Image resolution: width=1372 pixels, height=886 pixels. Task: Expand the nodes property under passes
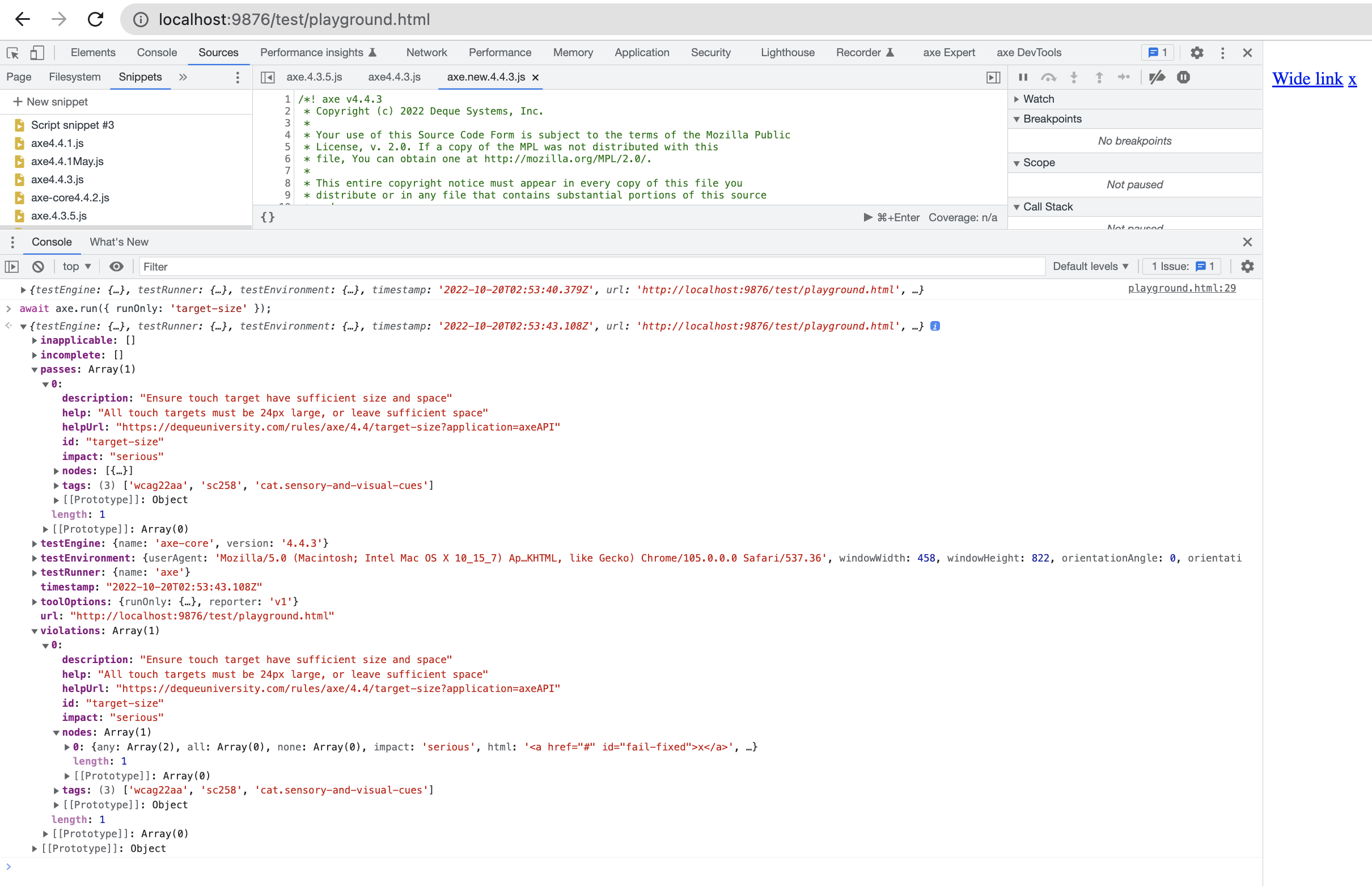tap(56, 471)
